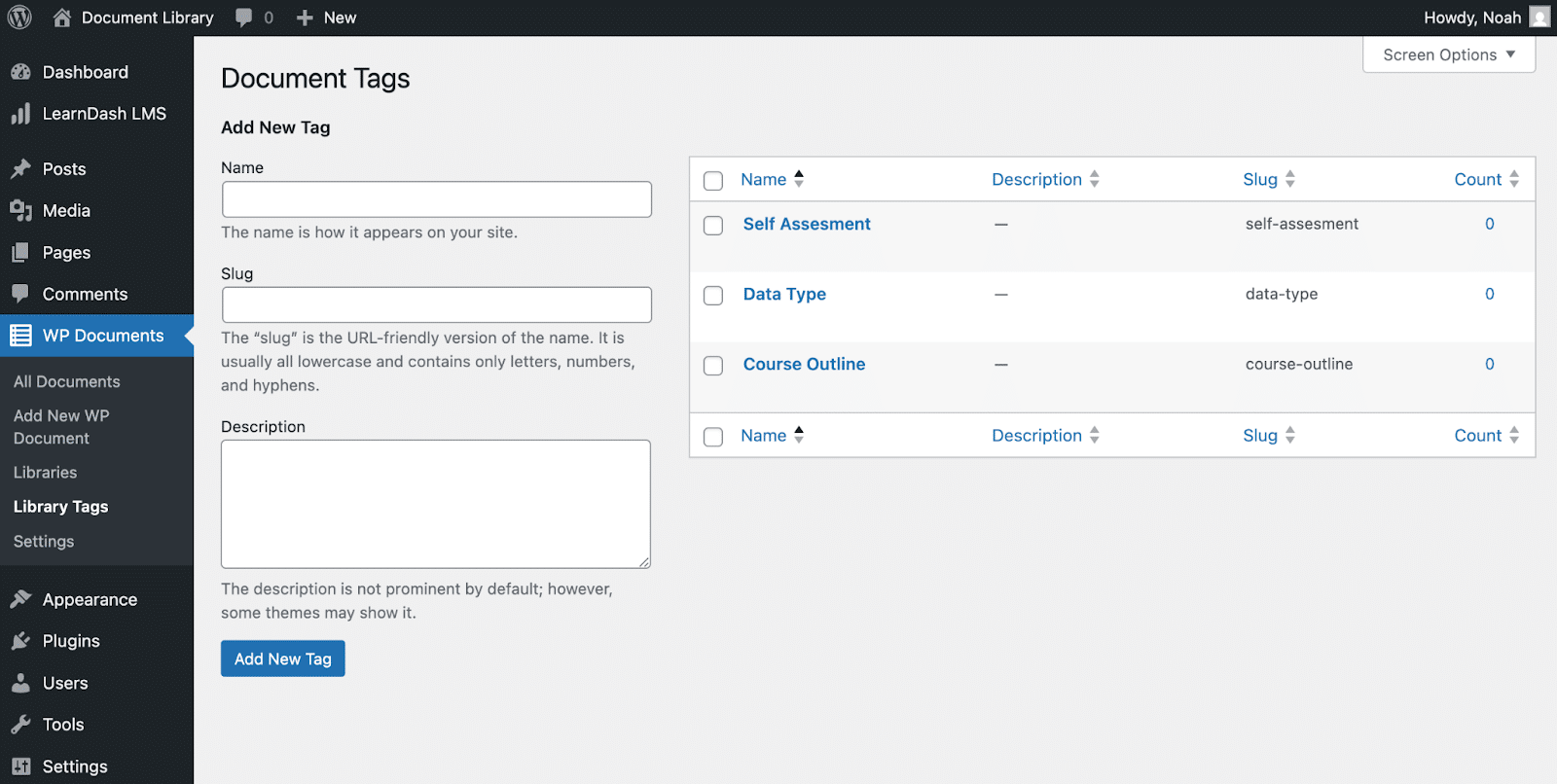
Task: Click sort arrows beside top Description header
Action: pyautogui.click(x=1095, y=179)
